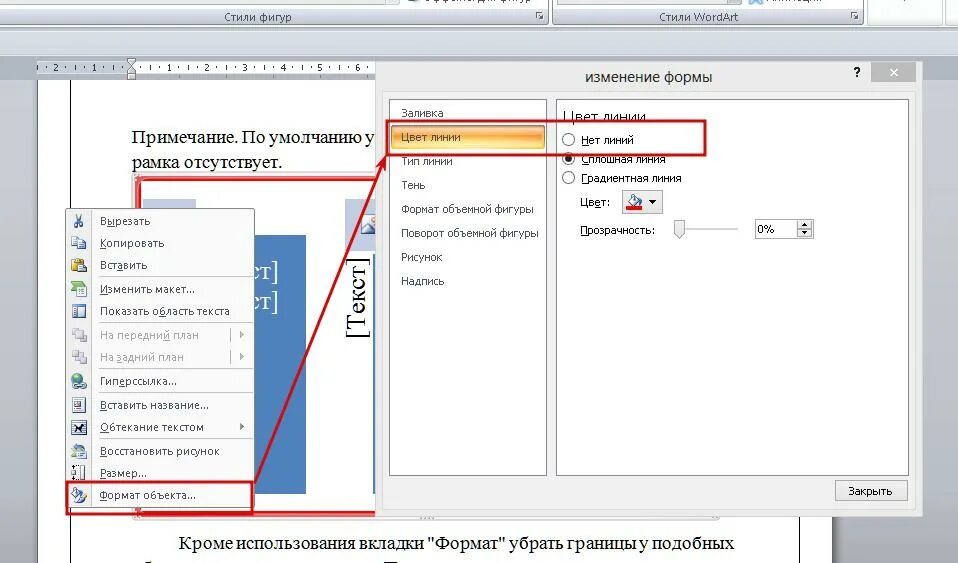Select the Рисунок category
This screenshot has width=958, height=563.
[467, 257]
